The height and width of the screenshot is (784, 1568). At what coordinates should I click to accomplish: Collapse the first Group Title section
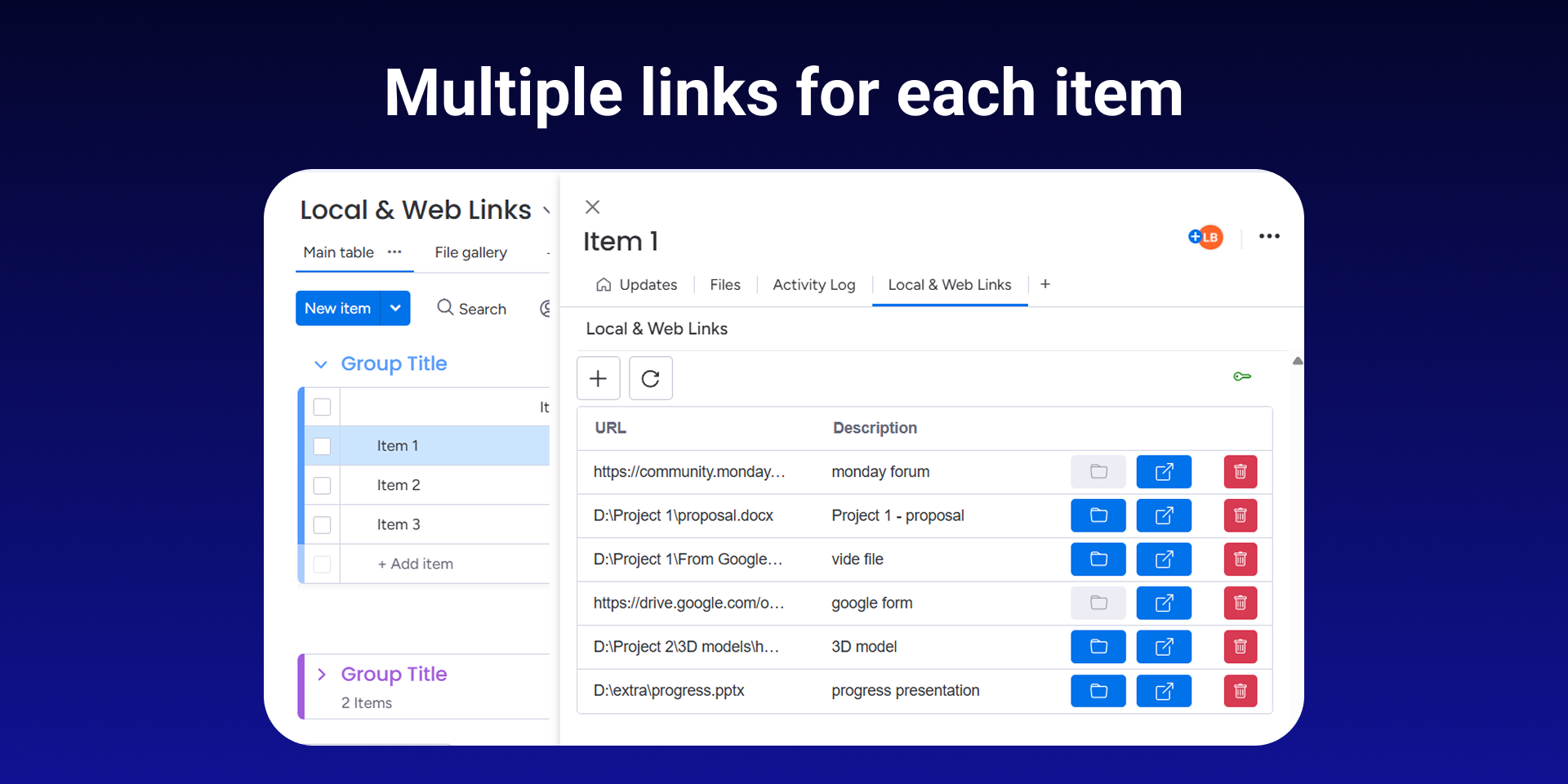tap(321, 364)
